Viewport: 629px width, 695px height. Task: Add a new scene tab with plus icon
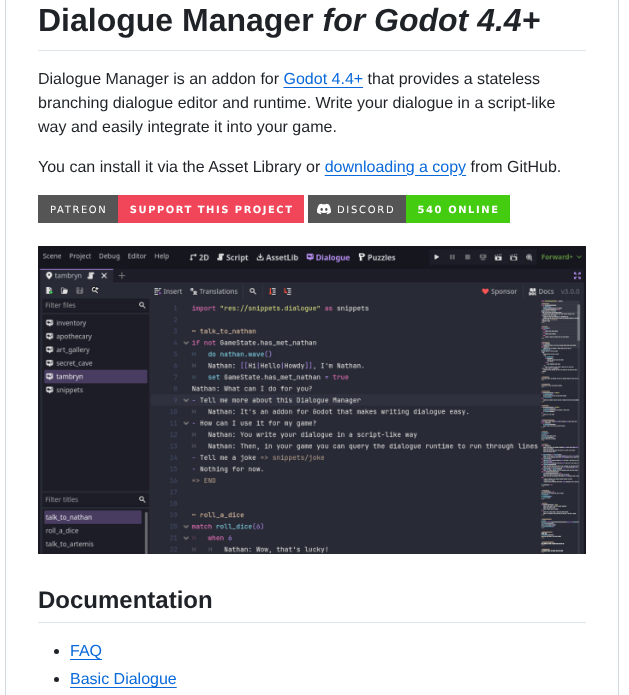121,276
